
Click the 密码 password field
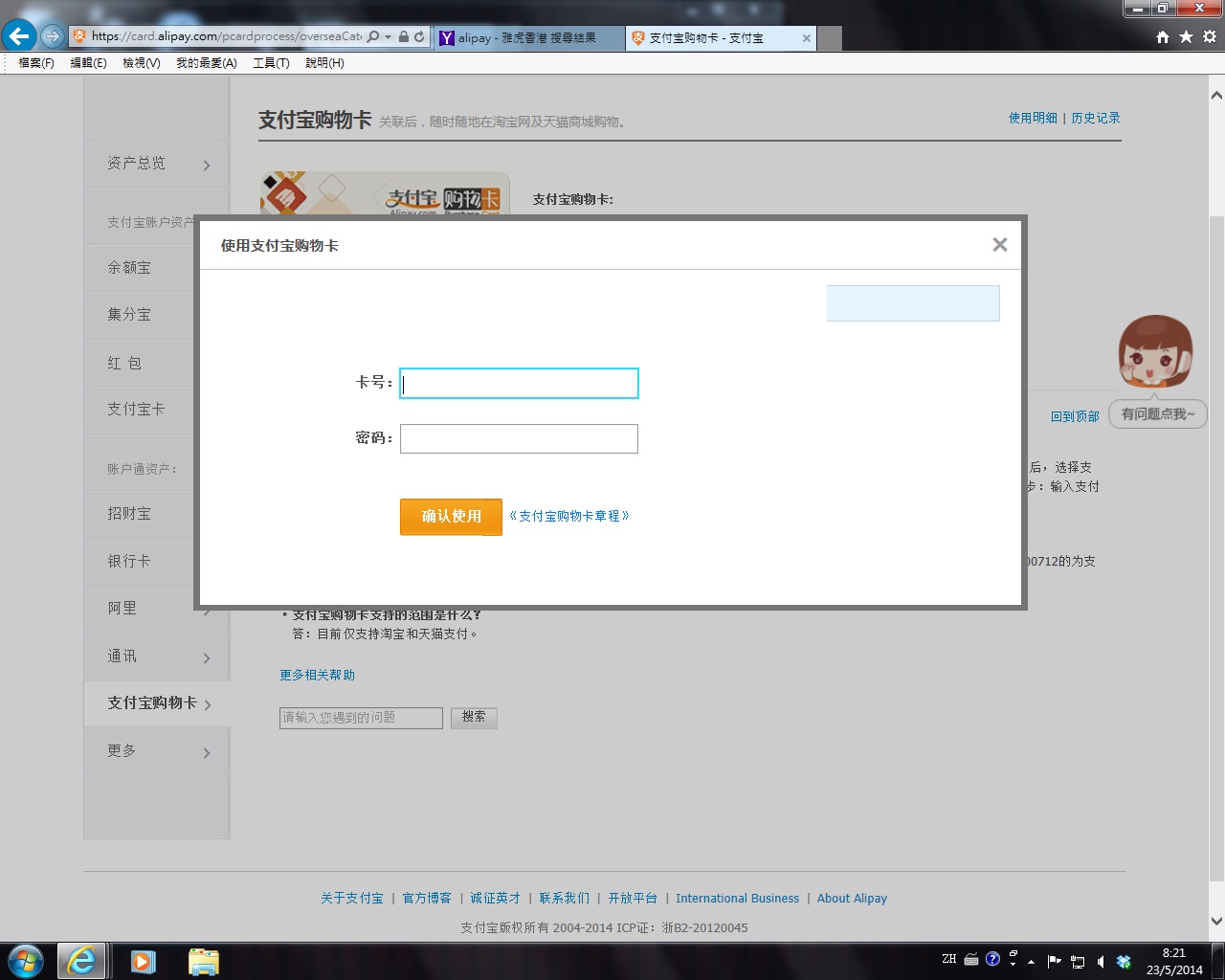[519, 438]
